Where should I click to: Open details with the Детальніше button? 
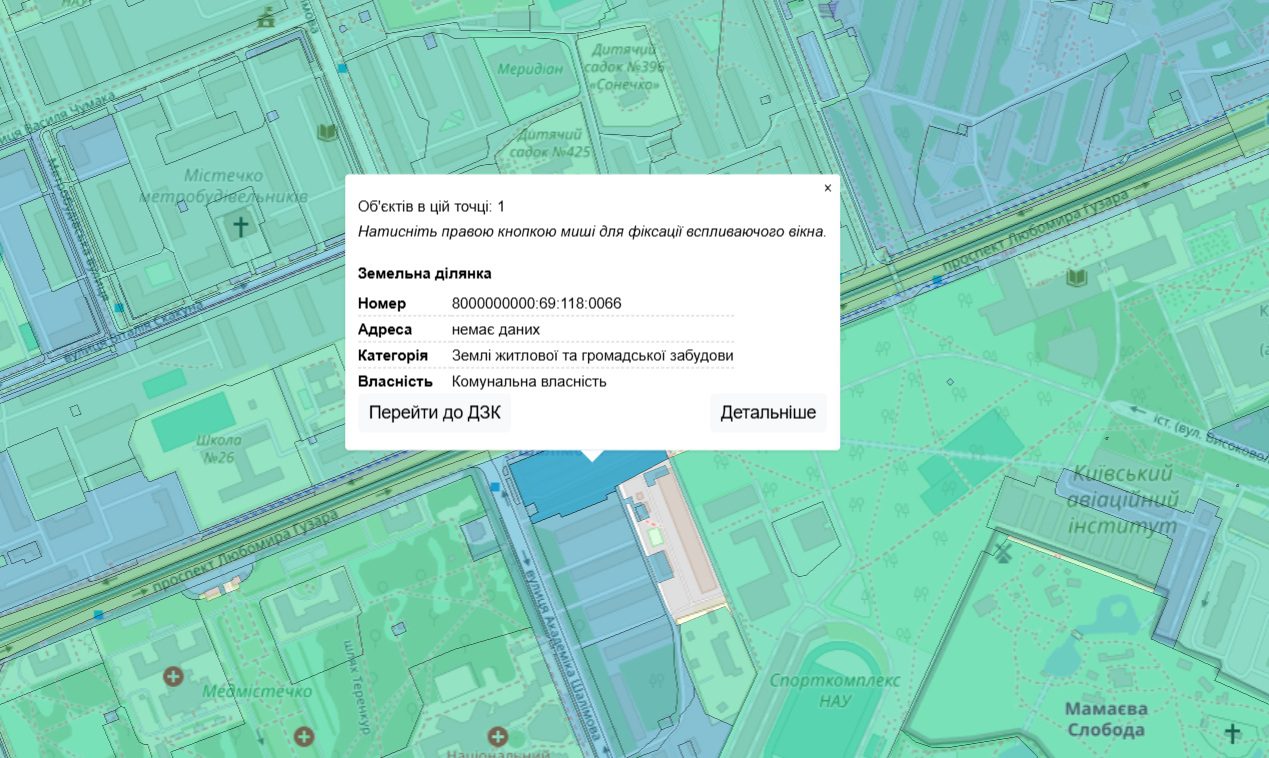[768, 413]
